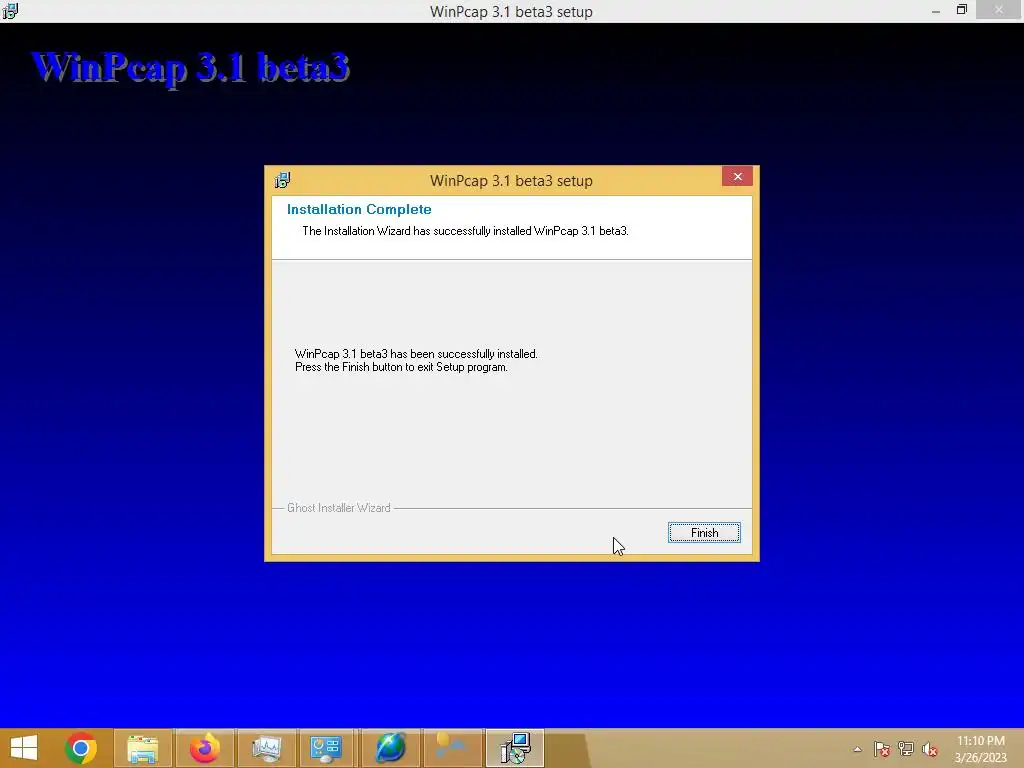Click the large blue 'WinPcap 3.1 beta3' banner title

(191, 68)
